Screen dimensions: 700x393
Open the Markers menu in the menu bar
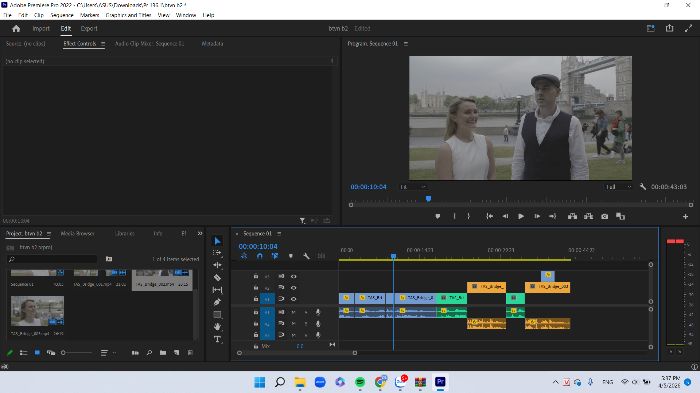(x=89, y=15)
